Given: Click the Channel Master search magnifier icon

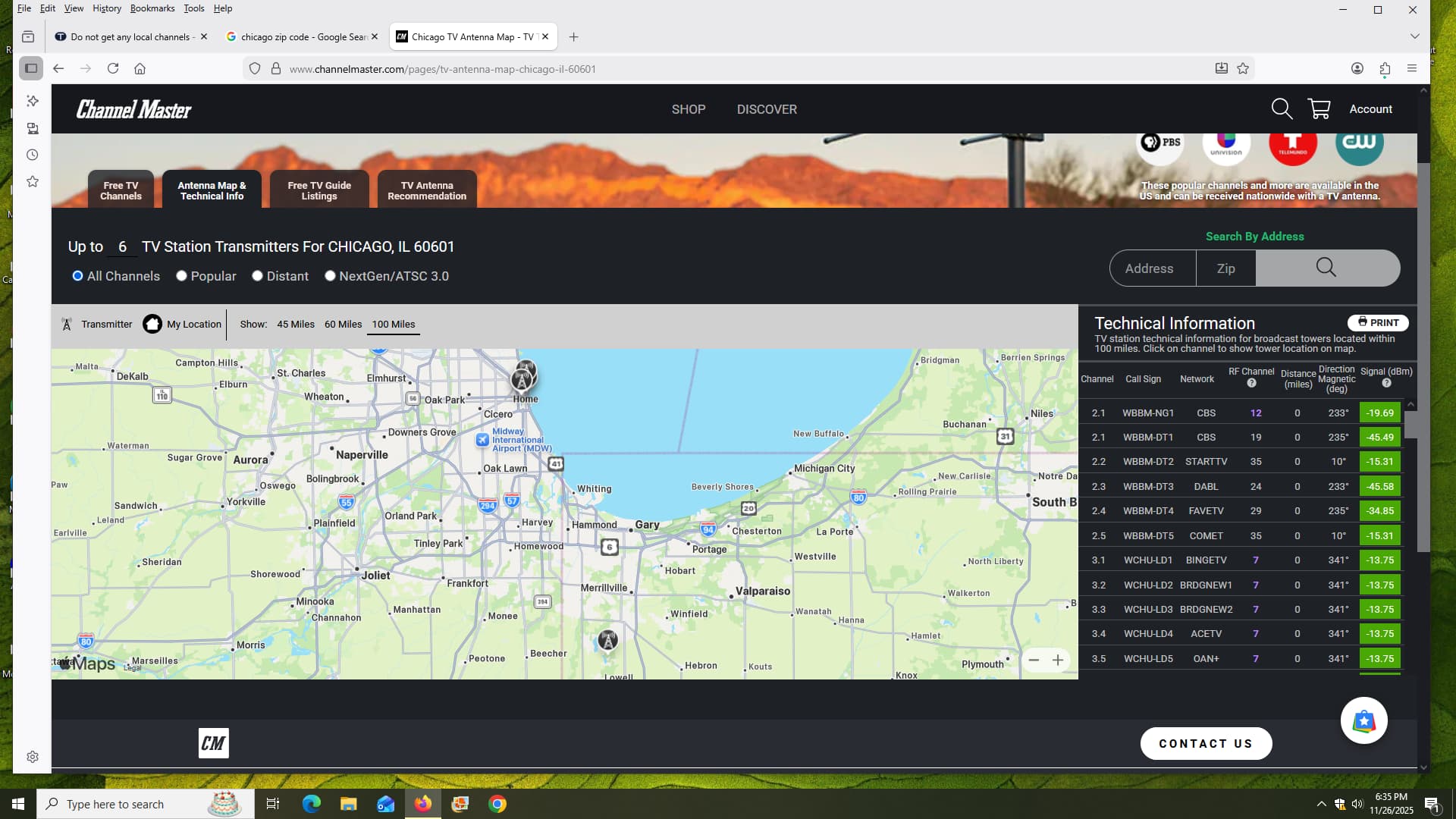Looking at the screenshot, I should coord(1282,109).
